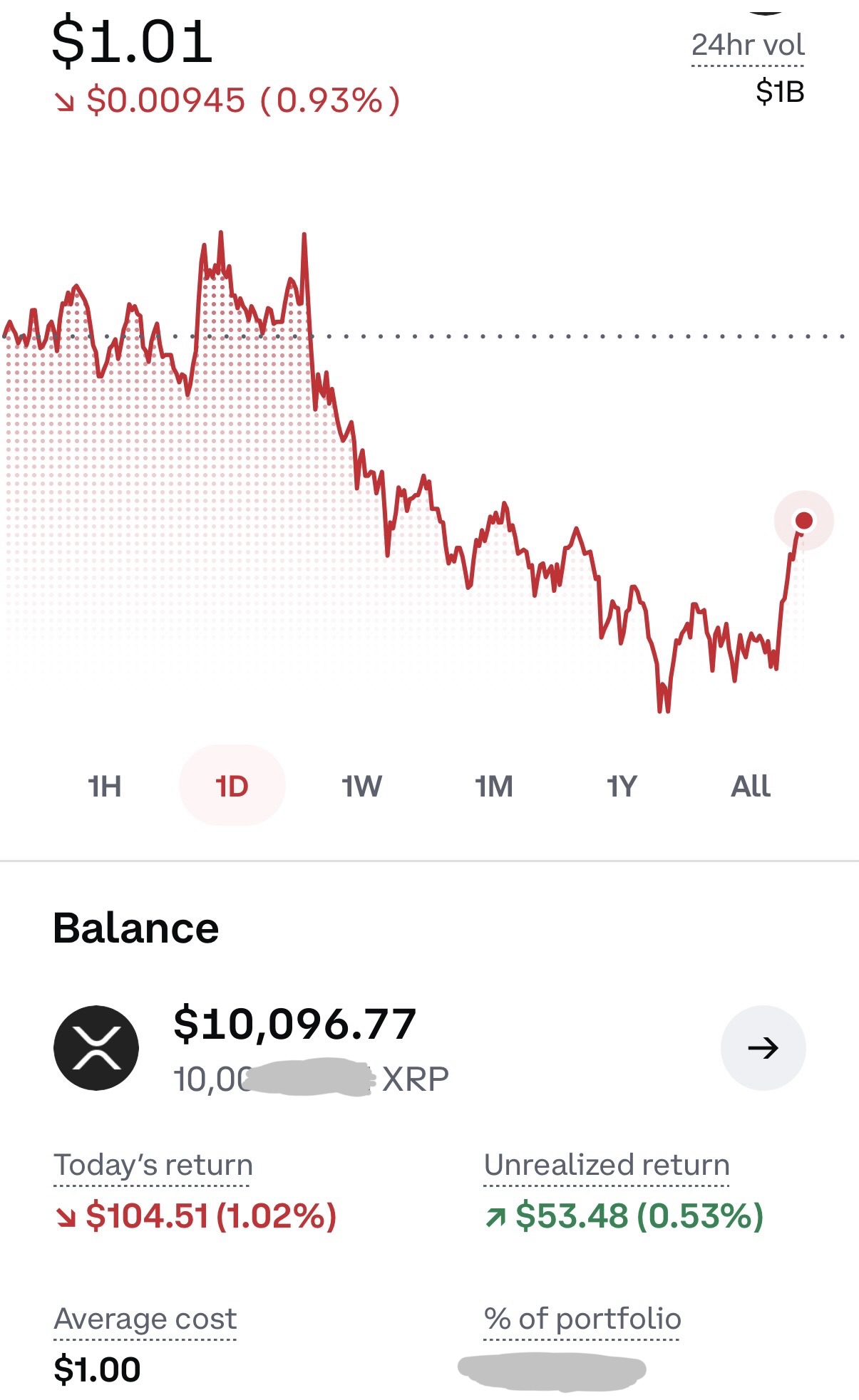Viewport: 859px width, 1400px height.
Task: Tap the red current-price dot on chart
Action: 803,521
